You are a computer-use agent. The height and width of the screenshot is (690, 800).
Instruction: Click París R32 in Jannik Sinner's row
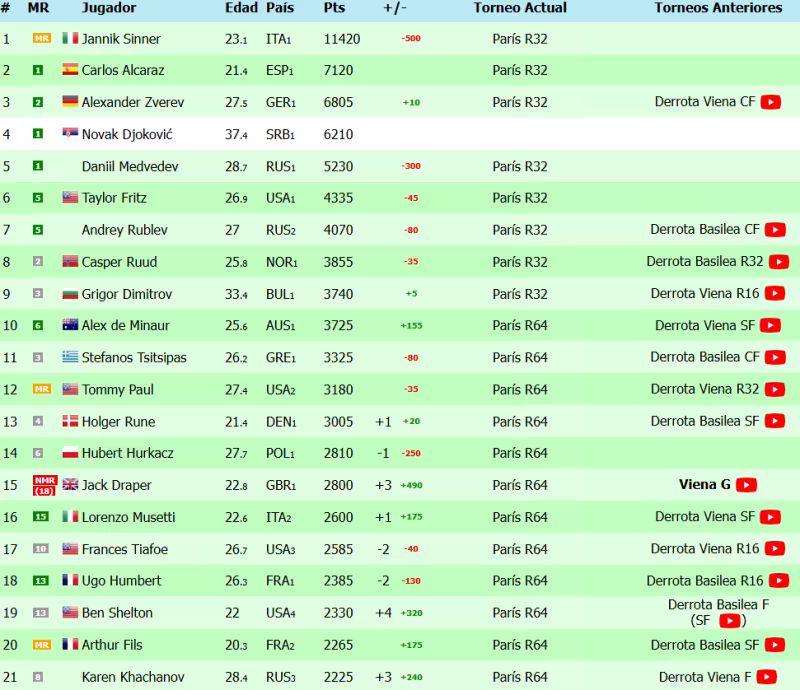520,39
